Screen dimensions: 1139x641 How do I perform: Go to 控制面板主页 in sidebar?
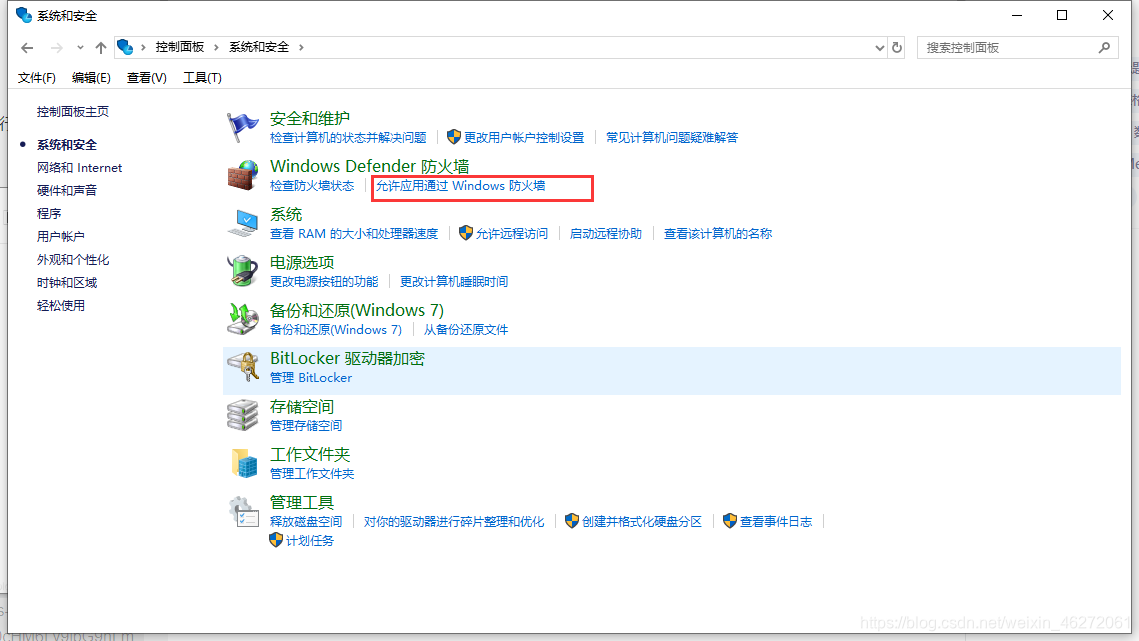coord(73,111)
